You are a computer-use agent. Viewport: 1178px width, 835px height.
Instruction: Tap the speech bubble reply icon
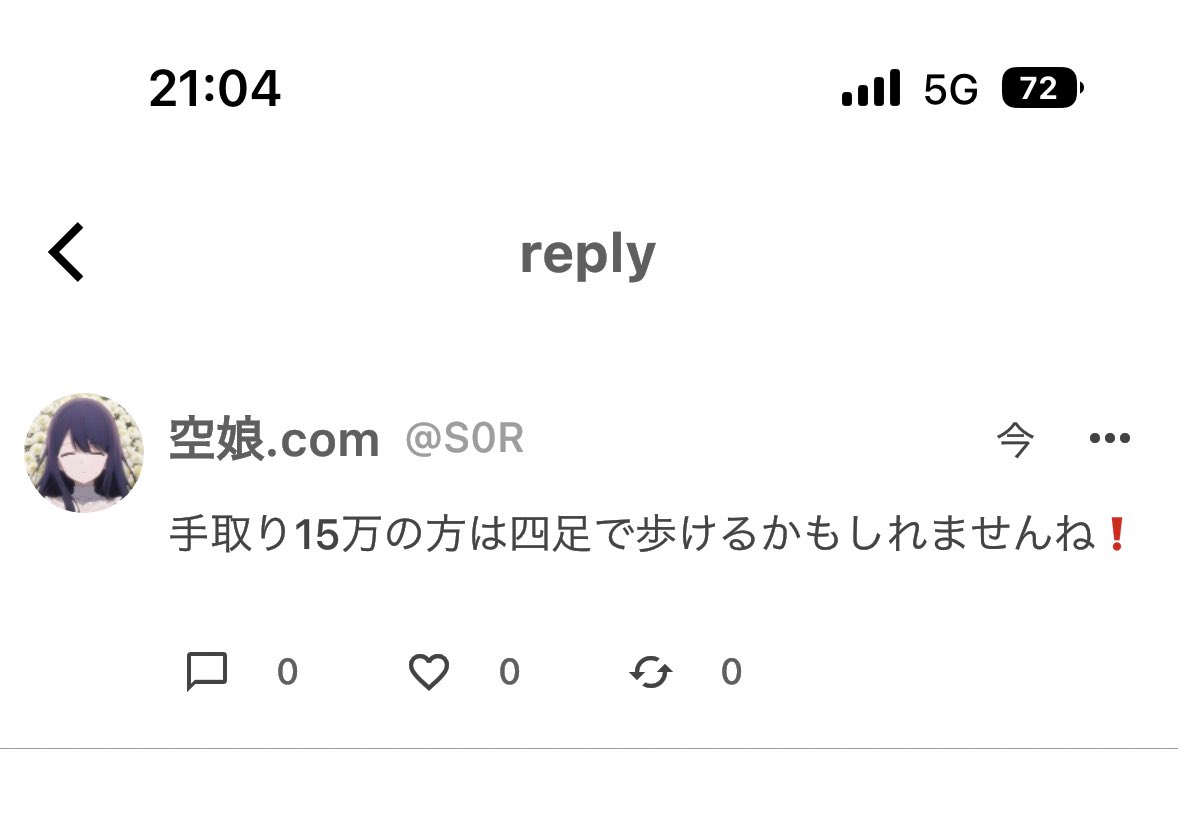pos(207,671)
